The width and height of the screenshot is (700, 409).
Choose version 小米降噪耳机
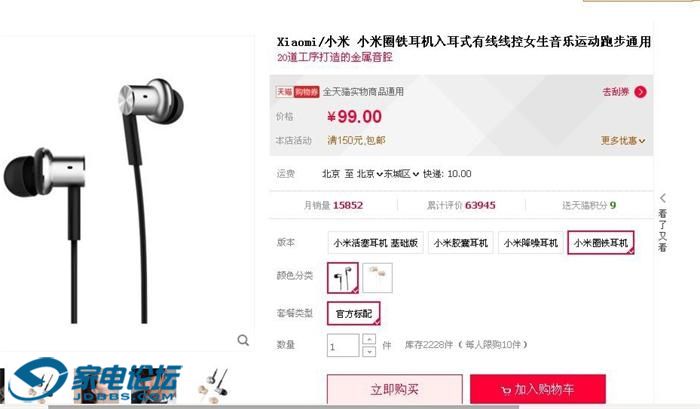coord(531,243)
